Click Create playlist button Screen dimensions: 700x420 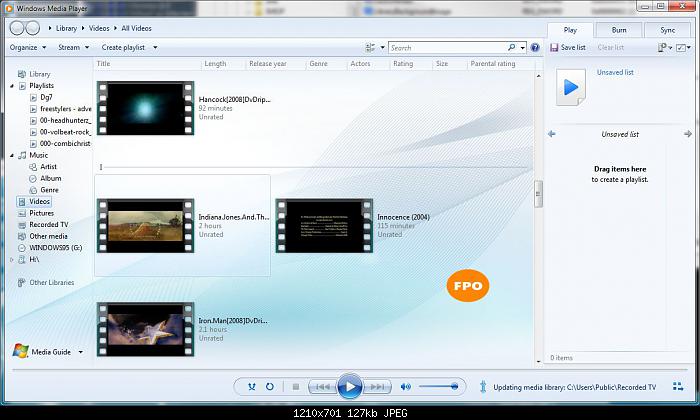point(123,47)
